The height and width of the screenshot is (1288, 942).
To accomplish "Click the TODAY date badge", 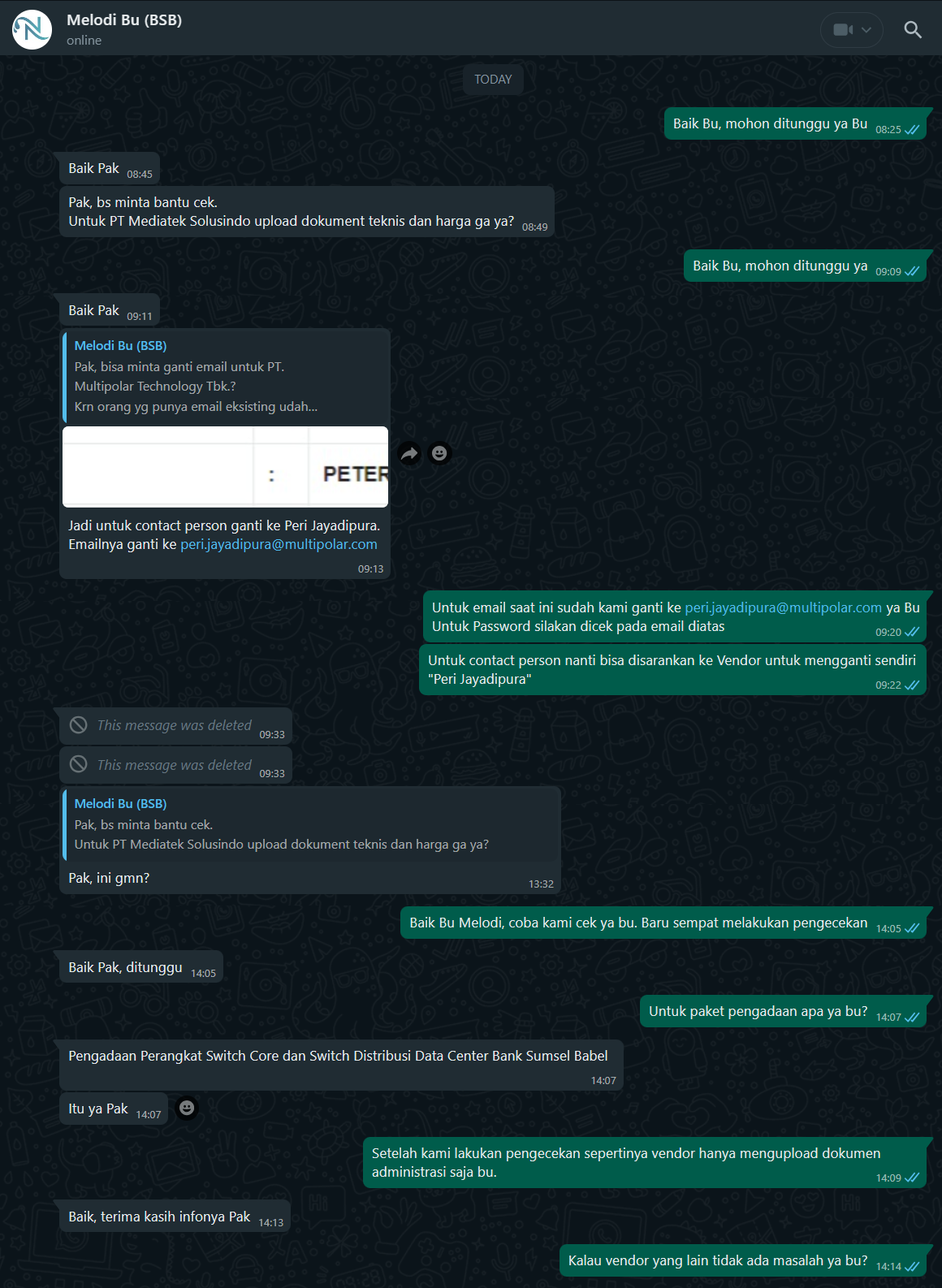I will [493, 80].
